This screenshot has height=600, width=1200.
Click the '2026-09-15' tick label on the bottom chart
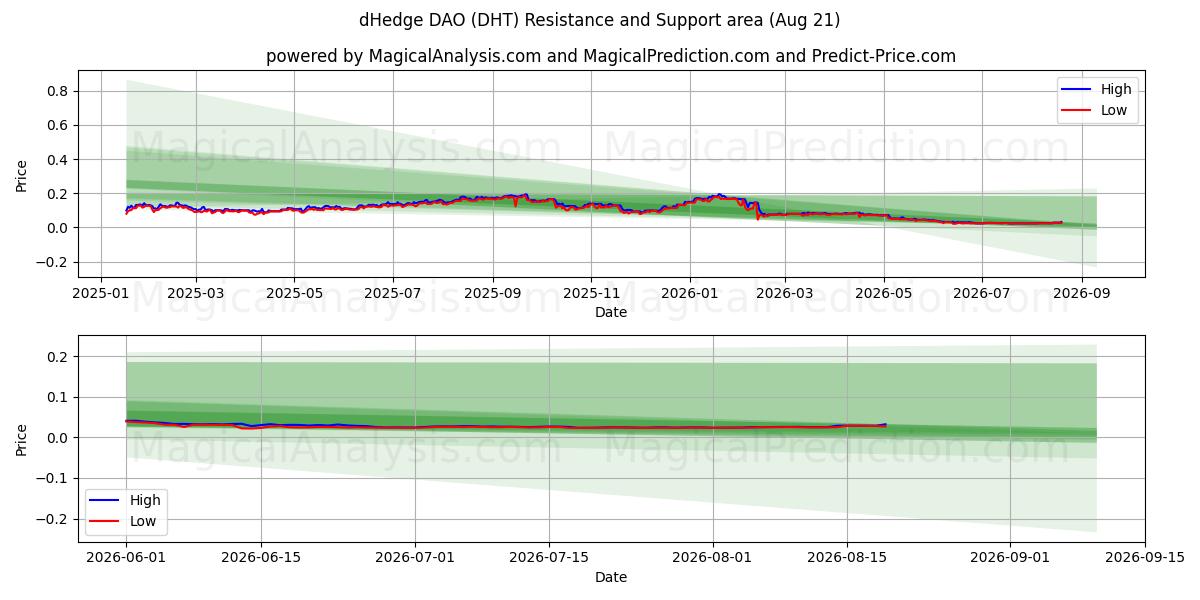tap(1146, 560)
